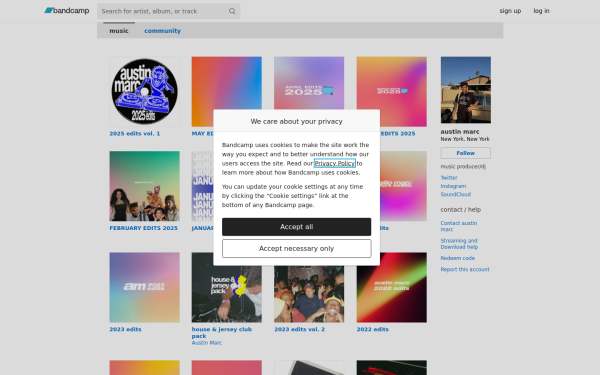
Task: Click the music producer/dj bio text
Action: pos(463,167)
